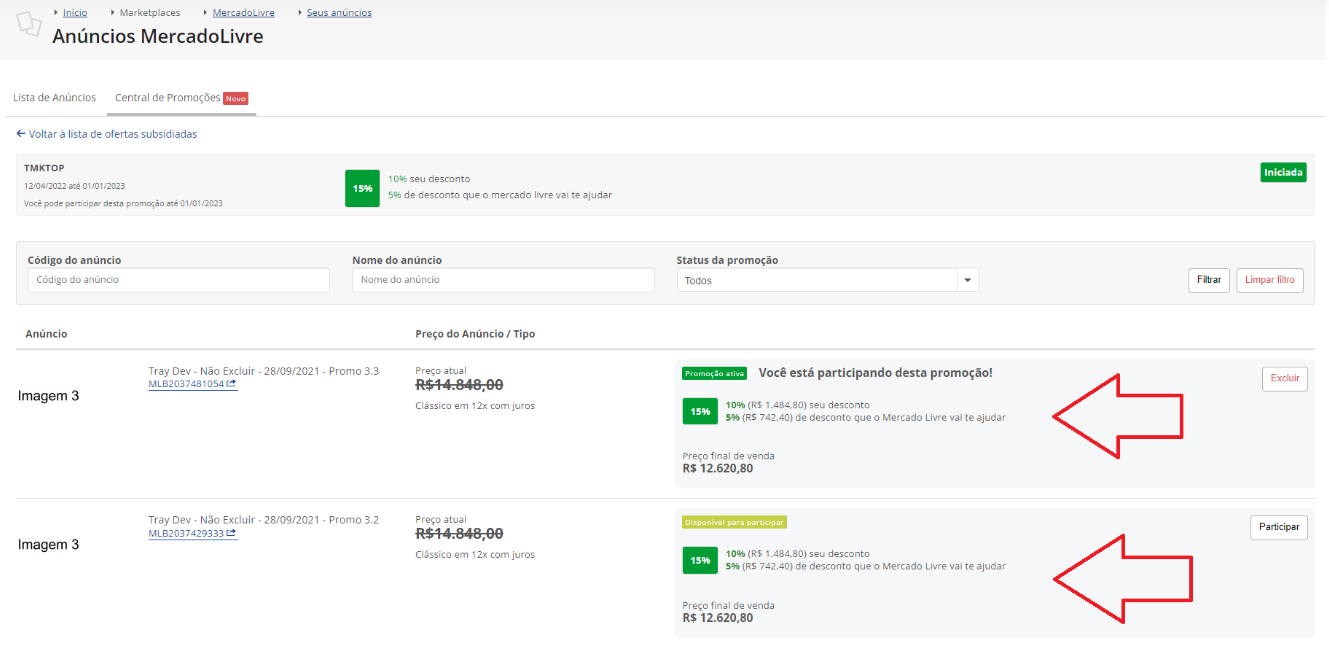This screenshot has height=647, width=1329.
Task: Click the struck-through price in the Promo 3.3 row
Action: tap(459, 385)
